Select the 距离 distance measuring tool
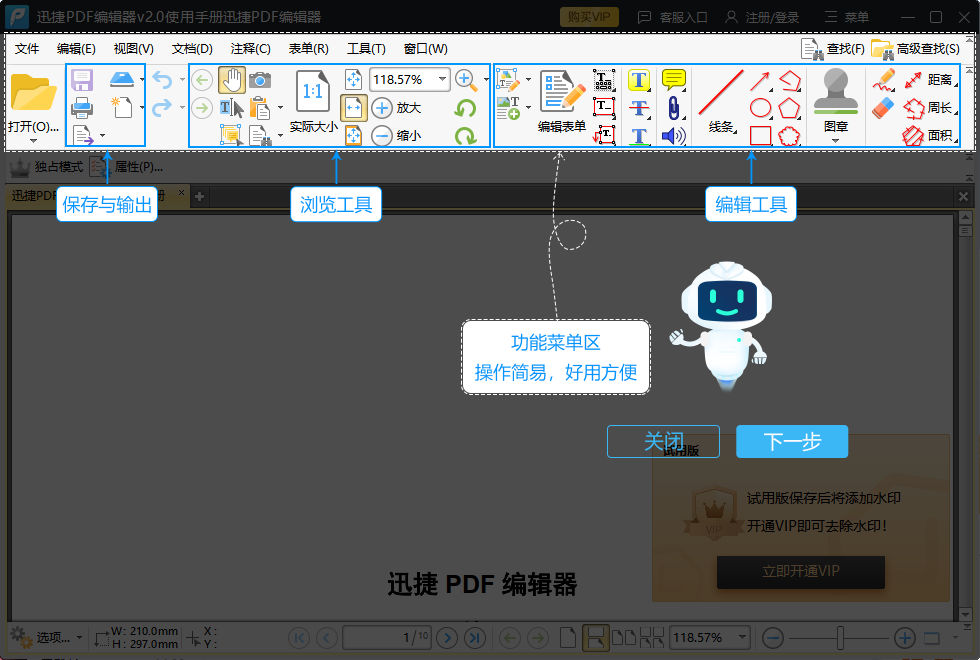 [x=929, y=80]
